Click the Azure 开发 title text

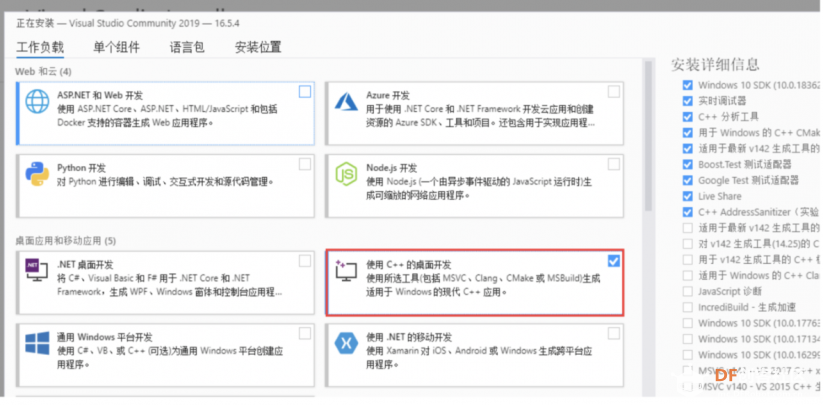tap(388, 95)
